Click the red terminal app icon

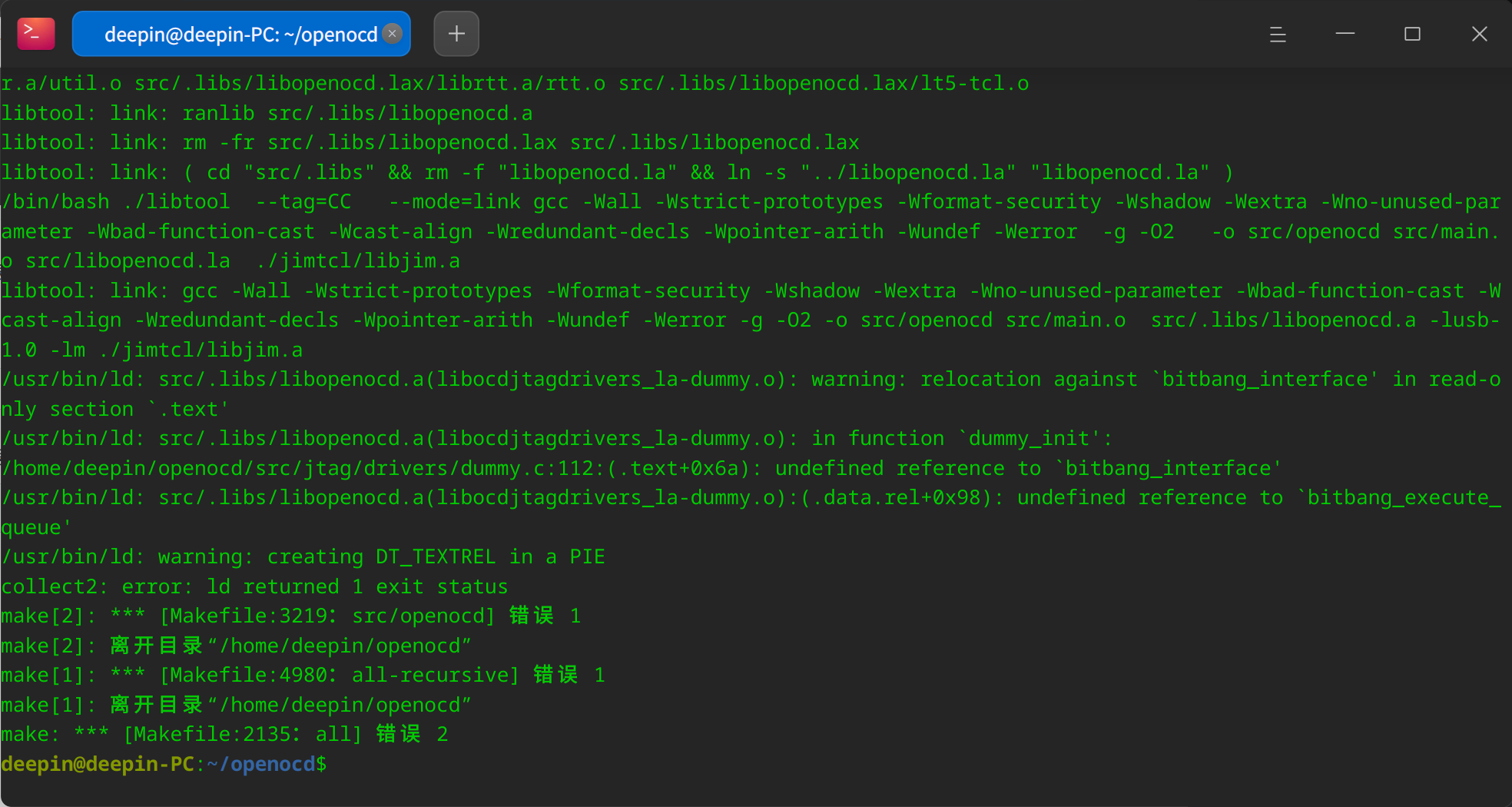(36, 34)
